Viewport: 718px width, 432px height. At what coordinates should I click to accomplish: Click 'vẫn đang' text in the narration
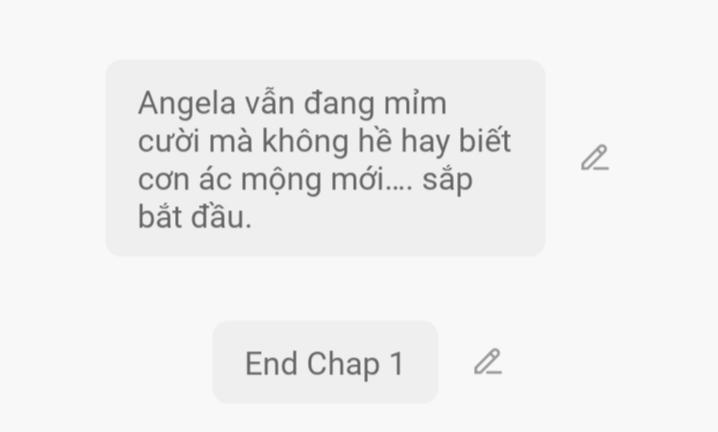(x=309, y=104)
